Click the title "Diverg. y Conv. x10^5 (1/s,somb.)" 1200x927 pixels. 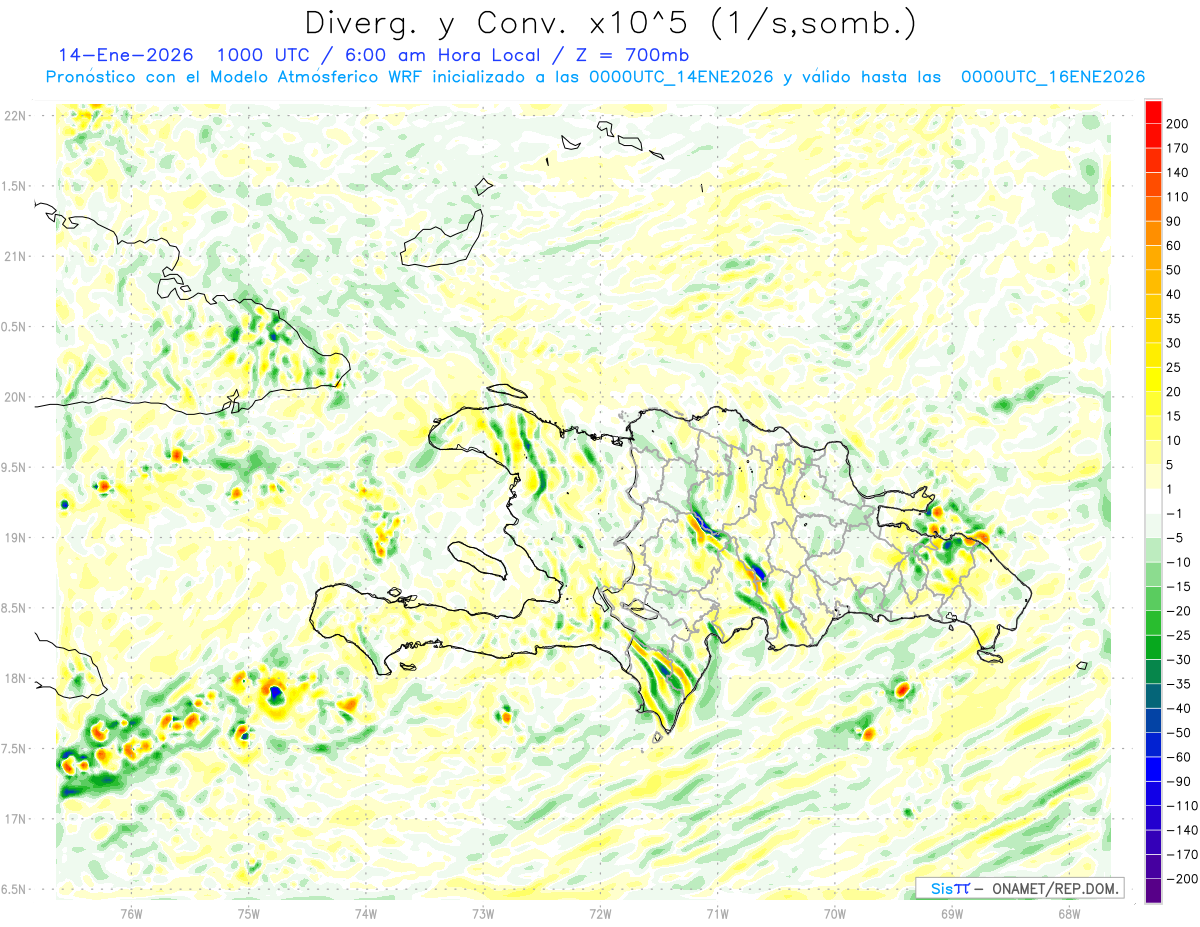coord(610,22)
